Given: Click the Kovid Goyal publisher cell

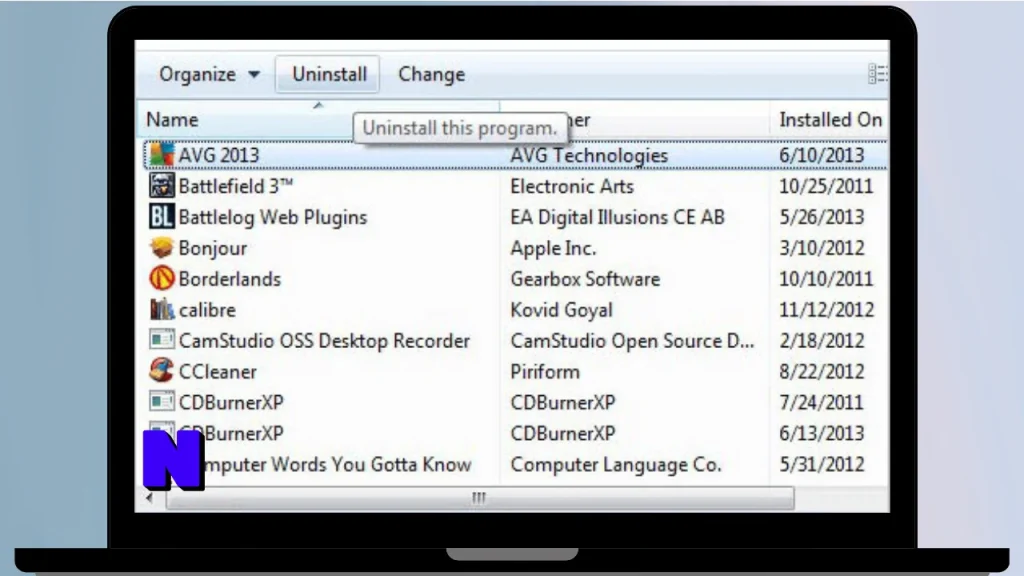Looking at the screenshot, I should coord(562,310).
